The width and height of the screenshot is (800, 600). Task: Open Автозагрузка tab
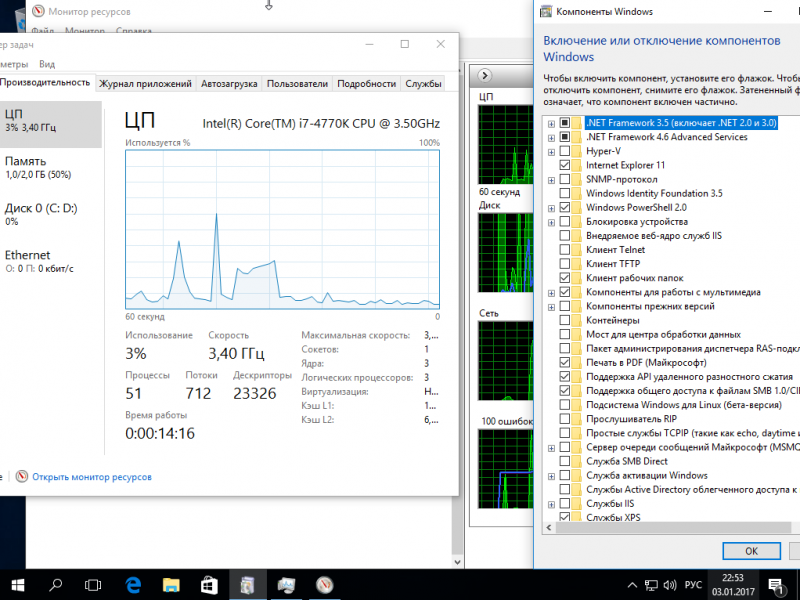(229, 84)
